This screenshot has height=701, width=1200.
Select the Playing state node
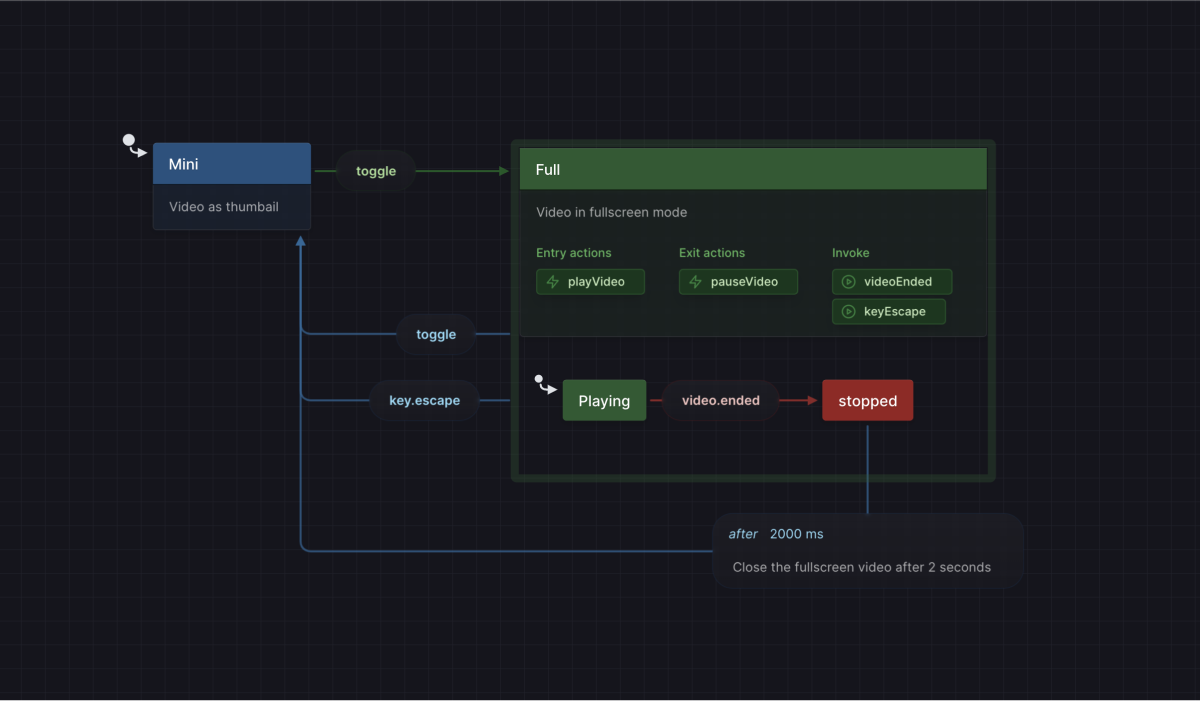pos(604,400)
